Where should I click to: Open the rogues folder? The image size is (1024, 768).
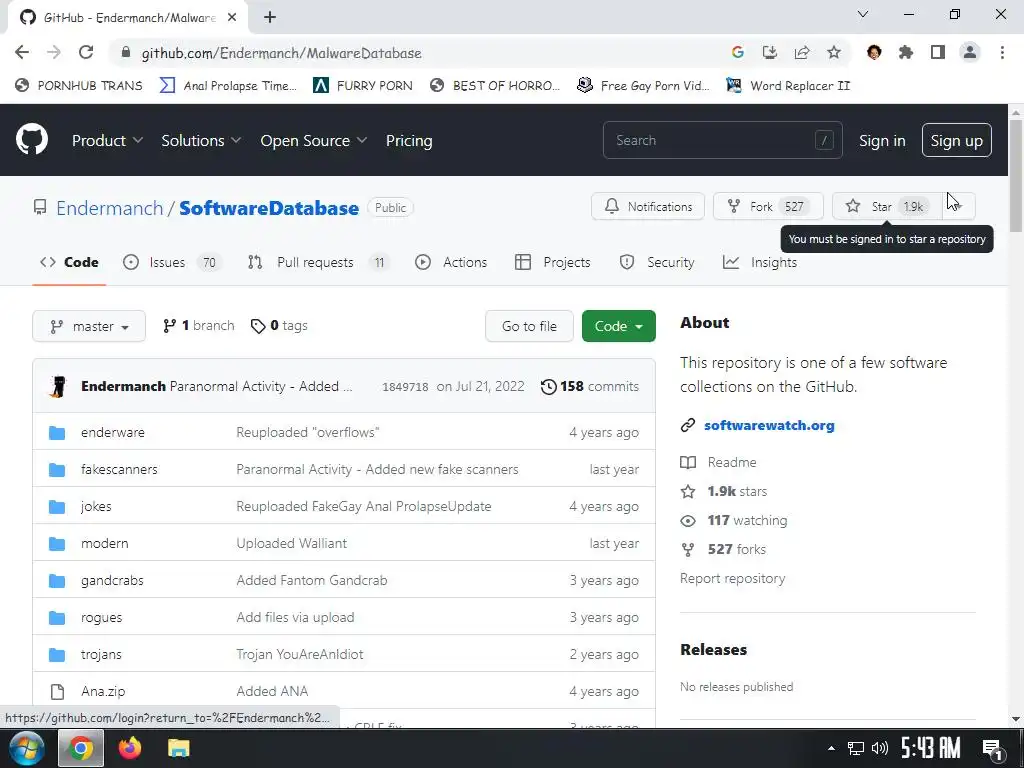(101, 617)
